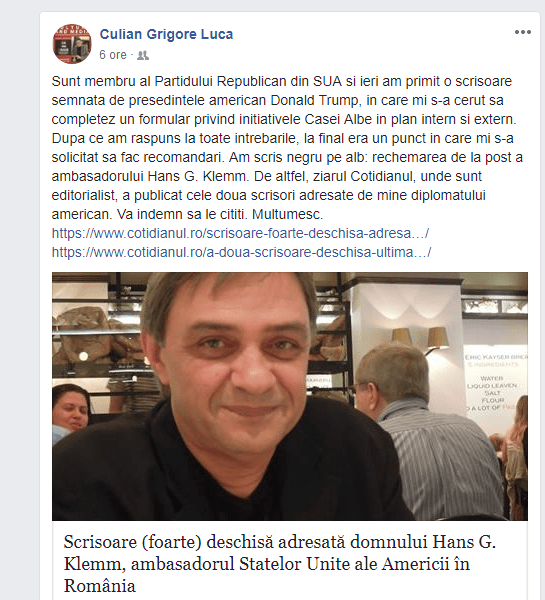The width and height of the screenshot is (545, 600).
Task: Click the wall lamps in the photo background
Action: (x=420, y=339)
